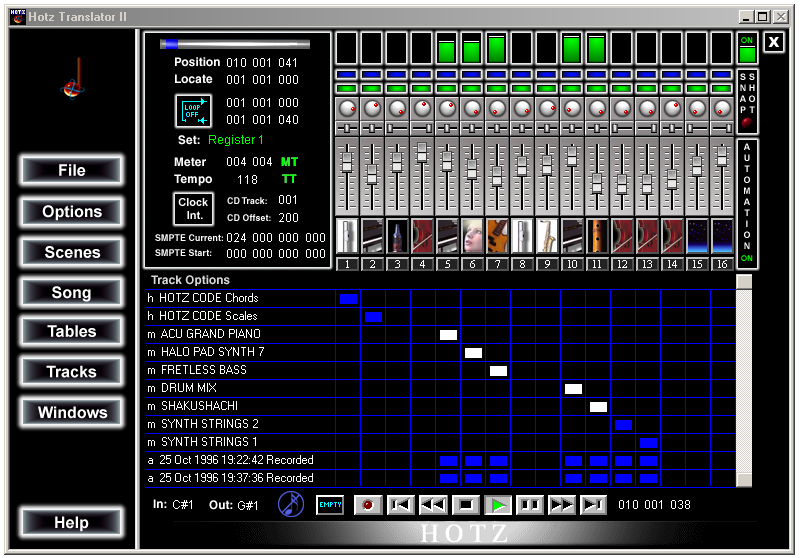Image resolution: width=800 pixels, height=558 pixels.
Task: Select the violin icon on channel 13
Action: [x=647, y=236]
